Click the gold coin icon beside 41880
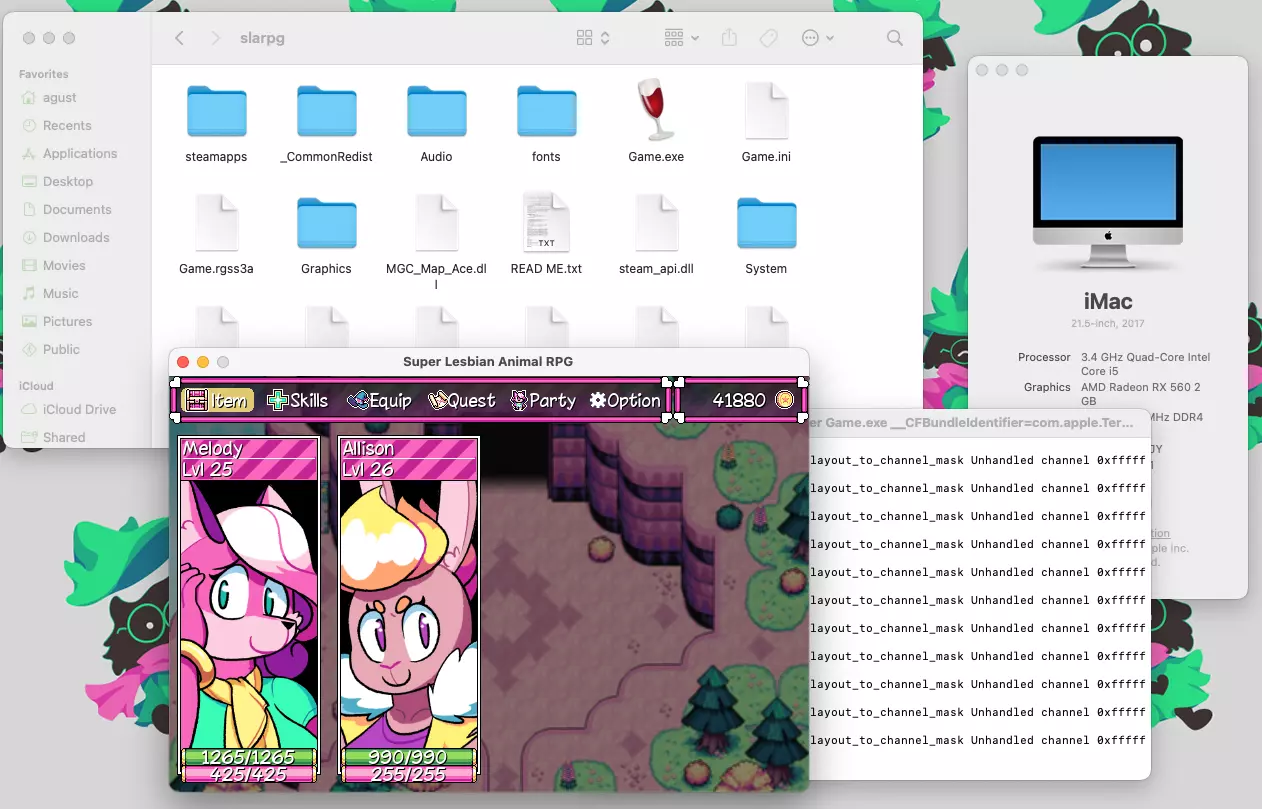The height and width of the screenshot is (809, 1262). click(785, 400)
